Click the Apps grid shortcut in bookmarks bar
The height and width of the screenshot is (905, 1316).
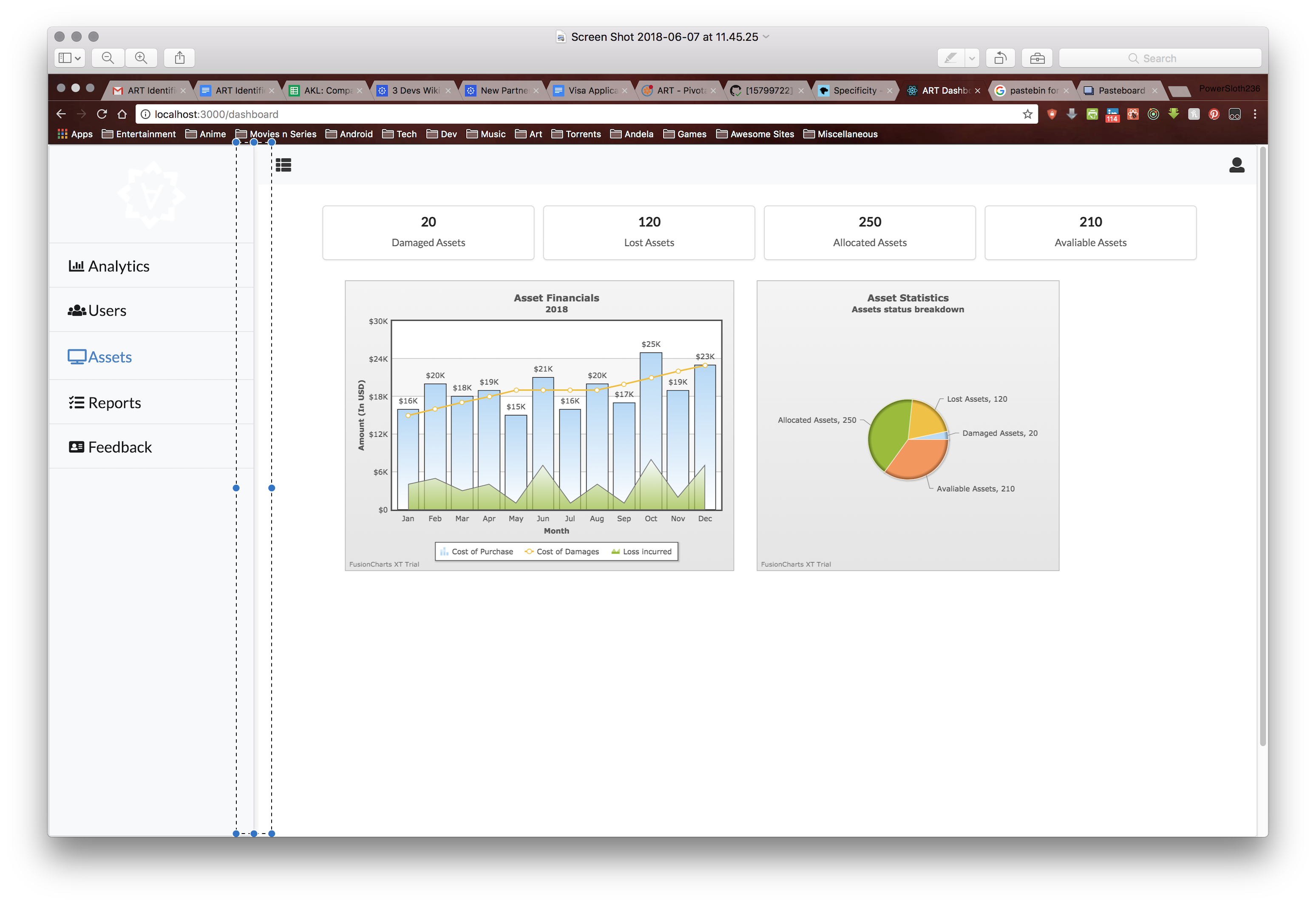point(75,134)
